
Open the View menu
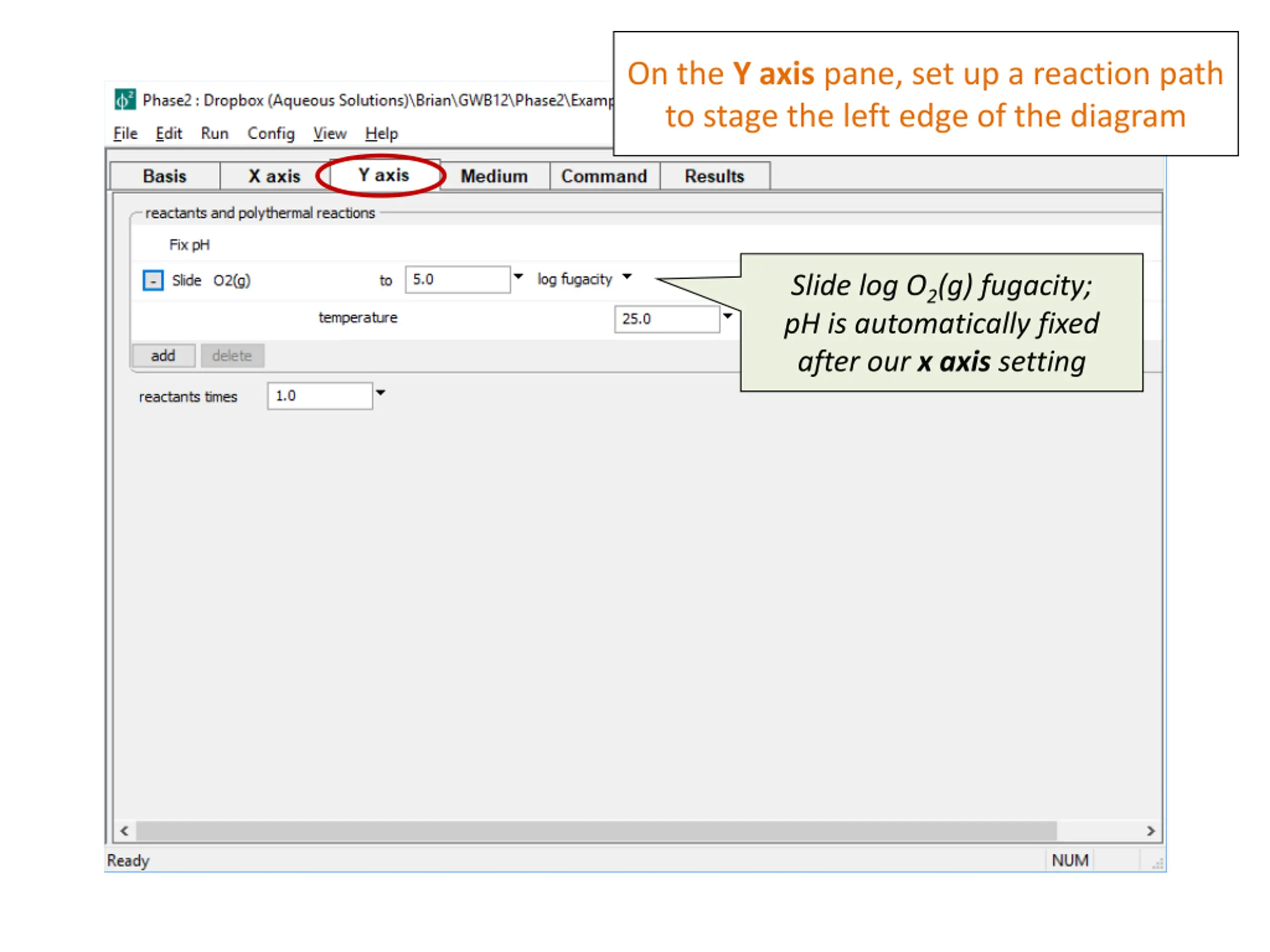(329, 134)
